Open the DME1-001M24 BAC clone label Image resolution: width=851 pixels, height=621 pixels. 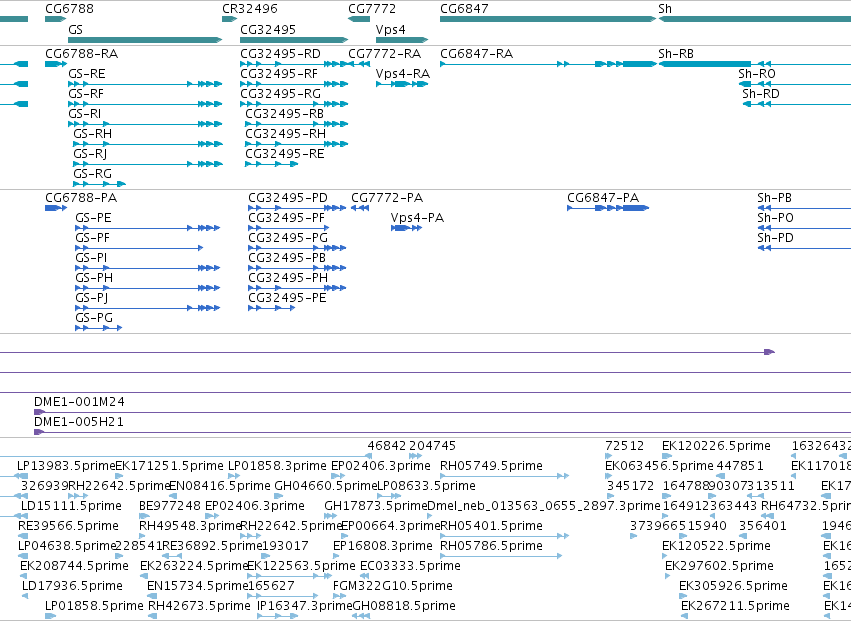79,402
